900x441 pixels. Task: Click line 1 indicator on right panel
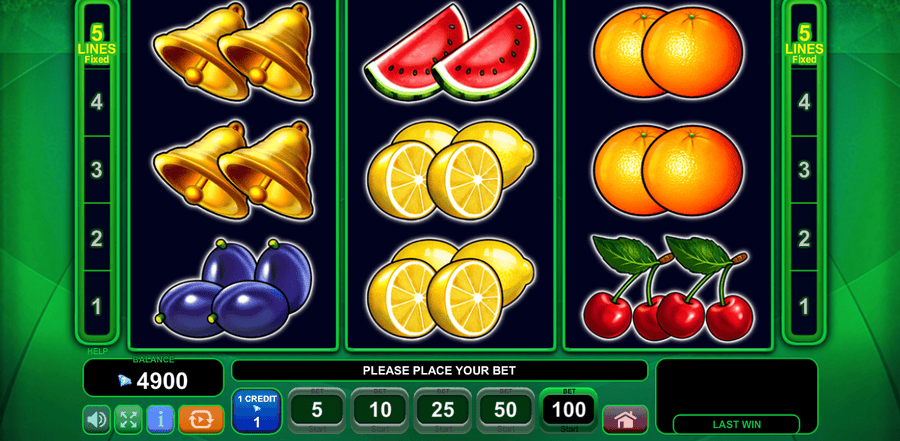coord(804,306)
